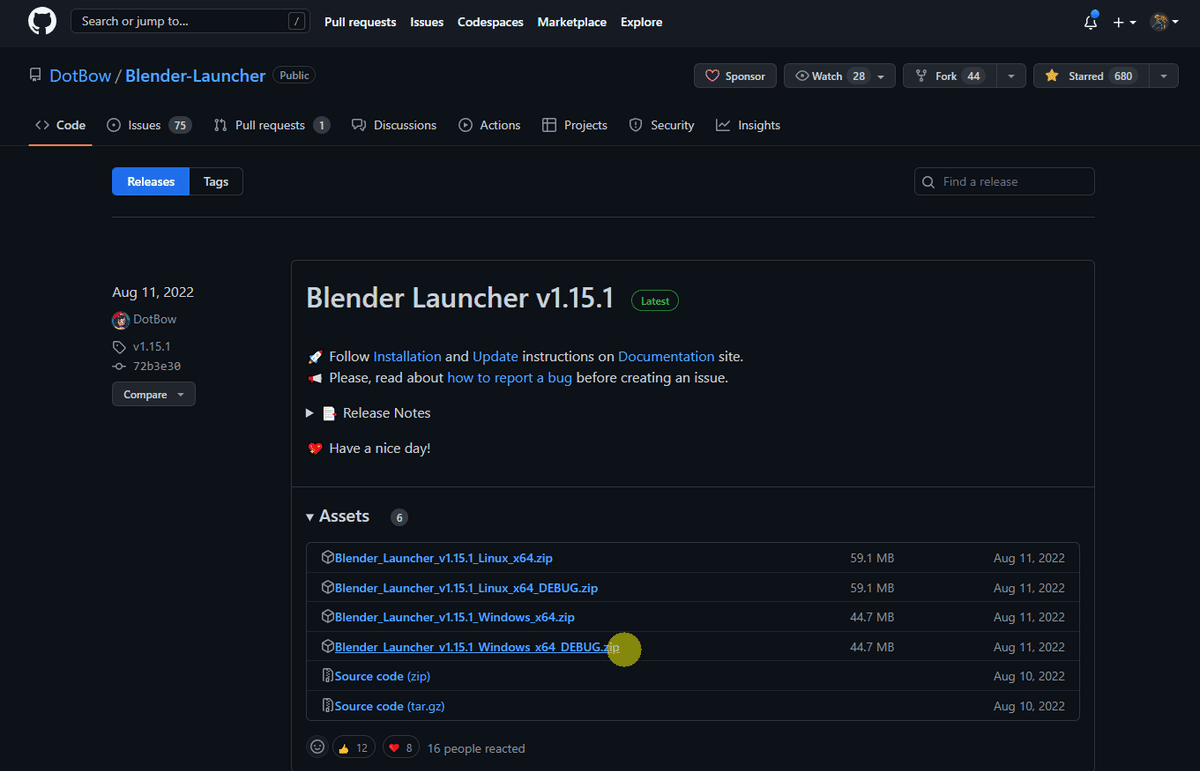Click the package icon beside the Linux x64 asset
The height and width of the screenshot is (771, 1200).
328,558
